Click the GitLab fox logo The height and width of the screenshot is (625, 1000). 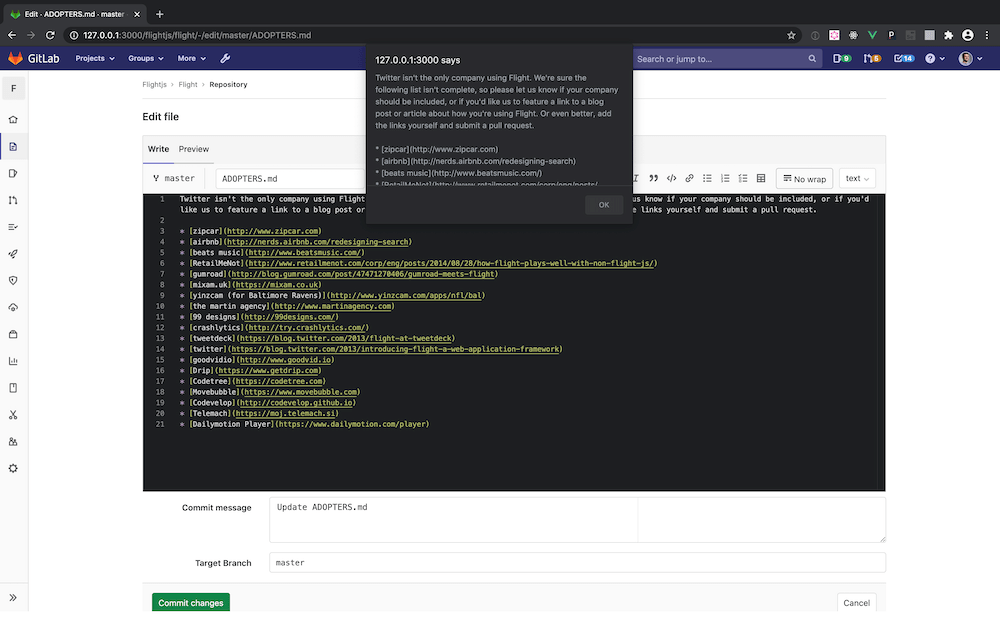tap(15, 58)
